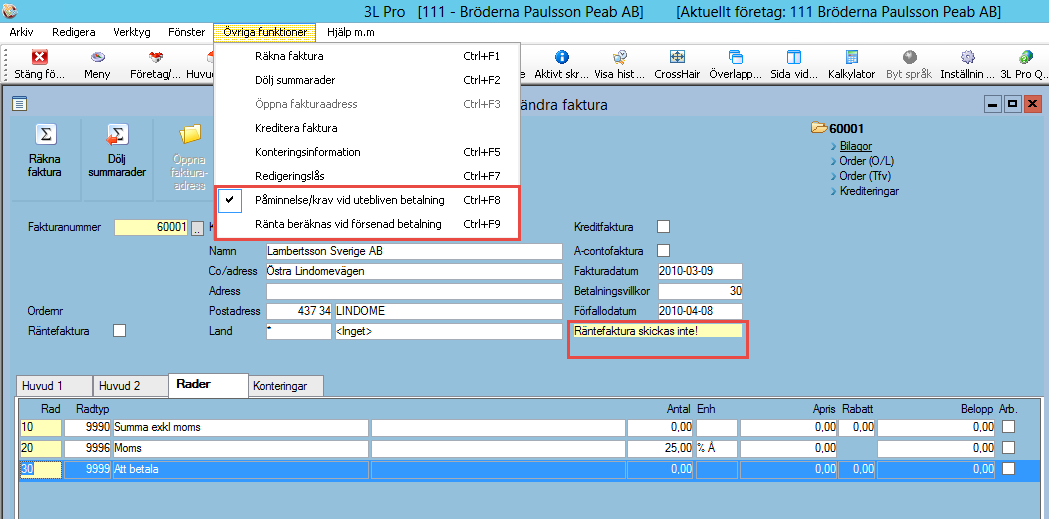
Task: Open lookup button beside Fakturanummer field
Action: (x=197, y=228)
